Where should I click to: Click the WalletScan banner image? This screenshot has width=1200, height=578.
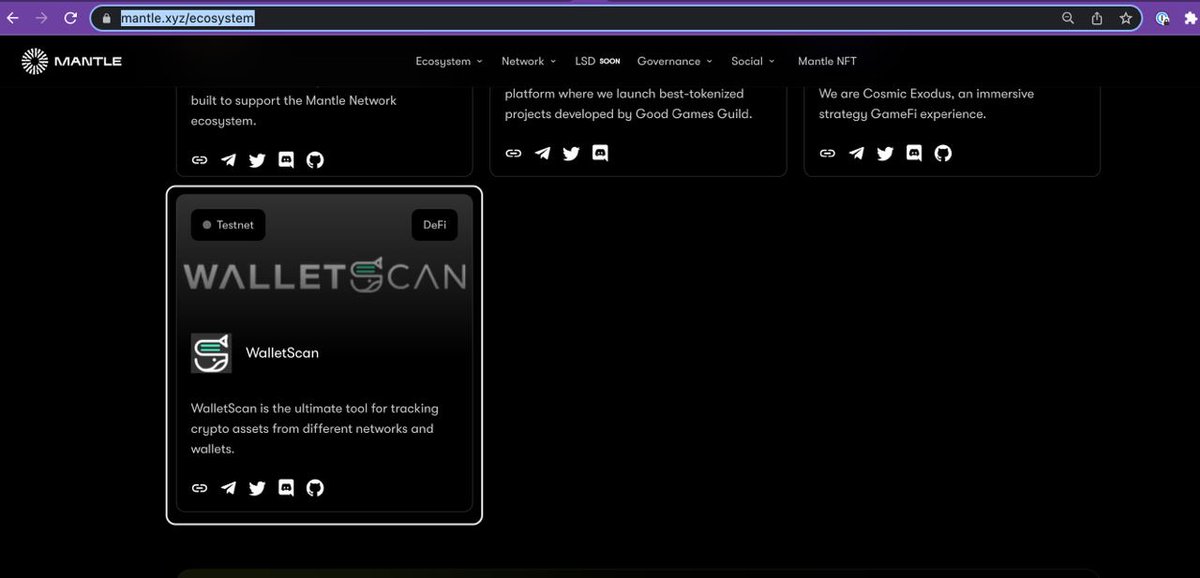click(x=324, y=276)
